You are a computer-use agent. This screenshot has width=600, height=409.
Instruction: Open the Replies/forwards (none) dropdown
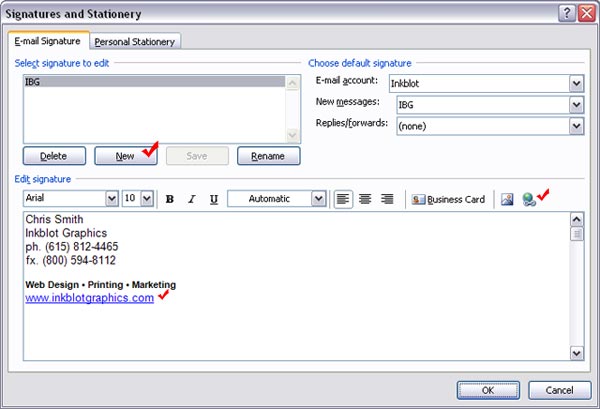click(x=577, y=126)
